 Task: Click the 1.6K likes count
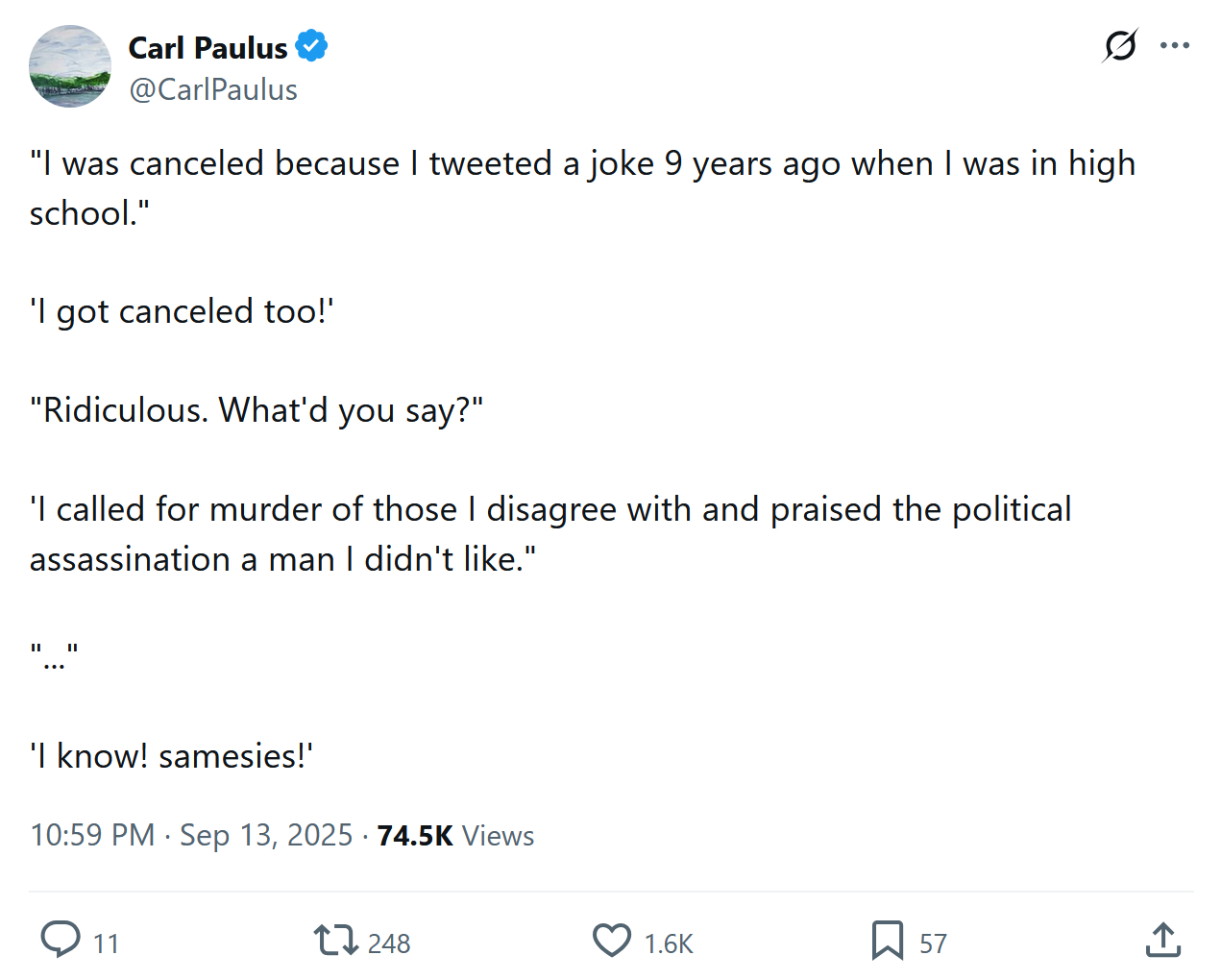point(669,943)
